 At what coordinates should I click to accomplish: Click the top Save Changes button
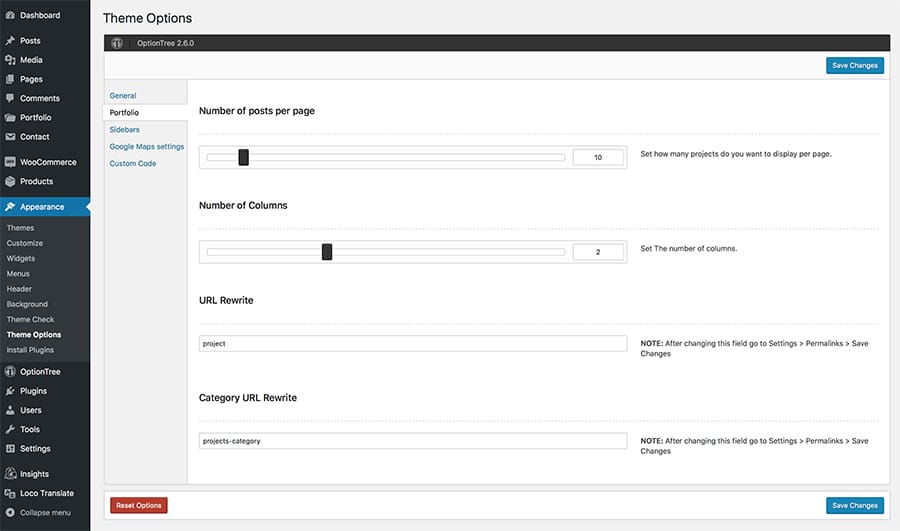pyautogui.click(x=855, y=65)
